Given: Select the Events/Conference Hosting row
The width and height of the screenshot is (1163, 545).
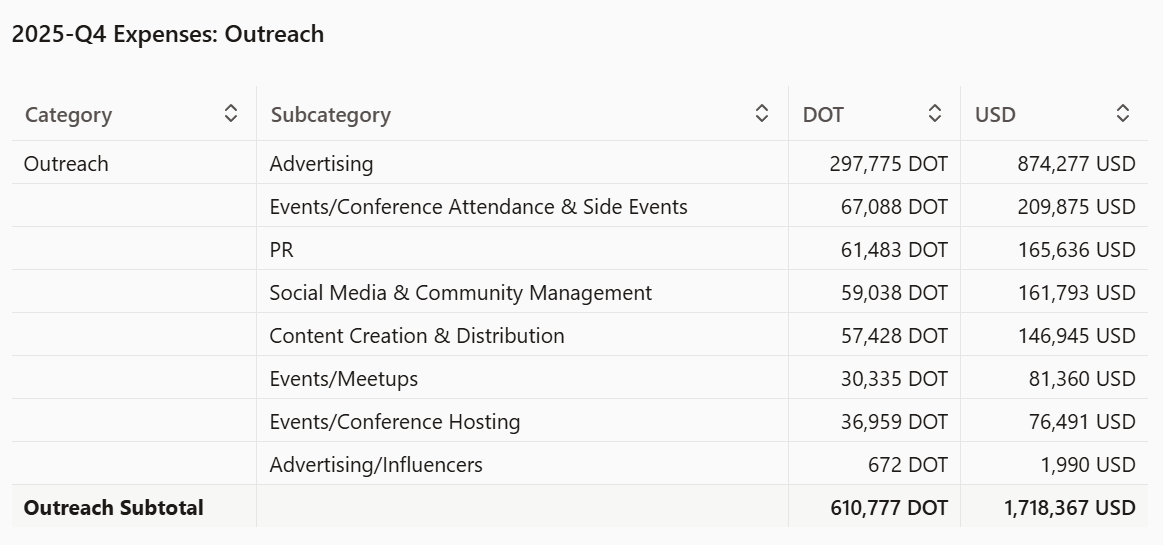Looking at the screenshot, I should pyautogui.click(x=394, y=422).
